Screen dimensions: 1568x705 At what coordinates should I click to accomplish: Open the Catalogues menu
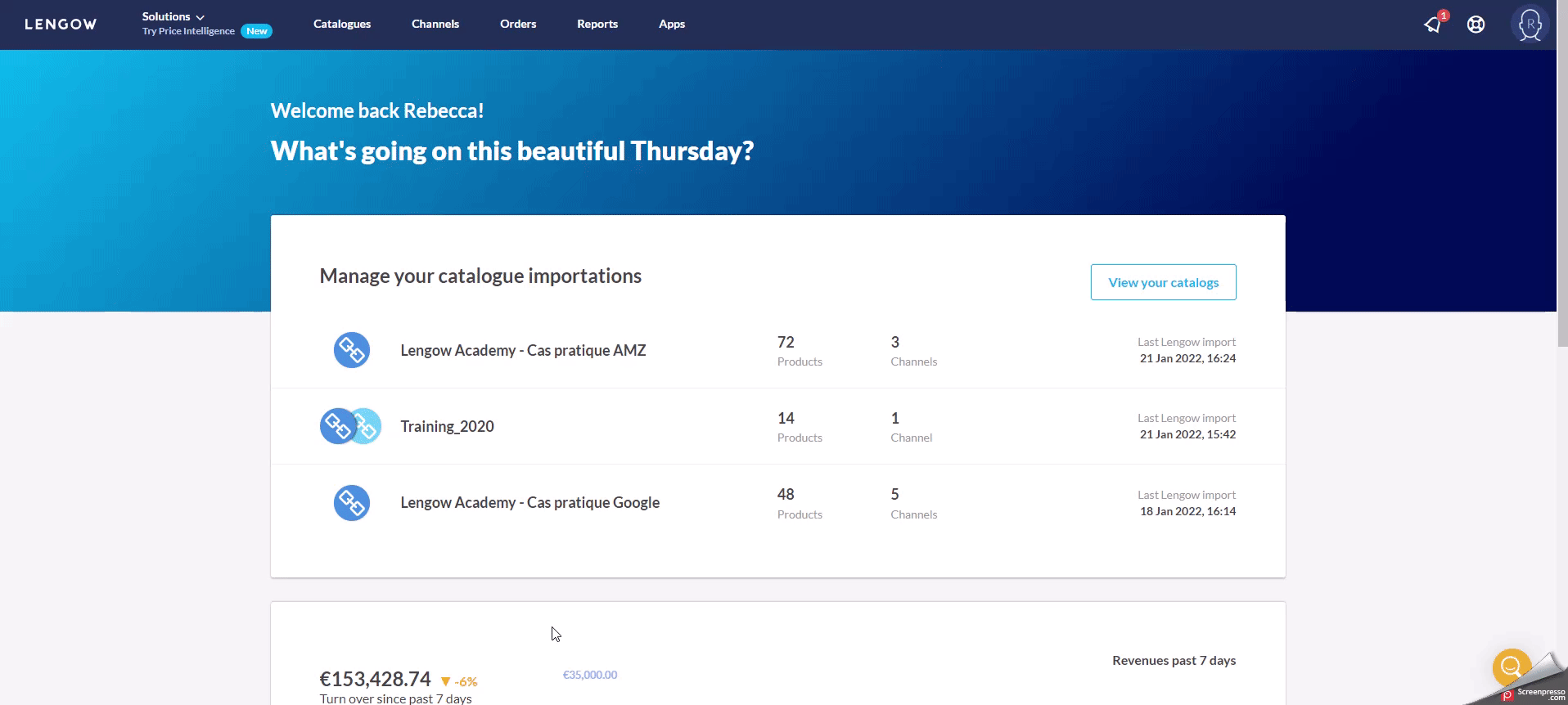pyautogui.click(x=342, y=24)
